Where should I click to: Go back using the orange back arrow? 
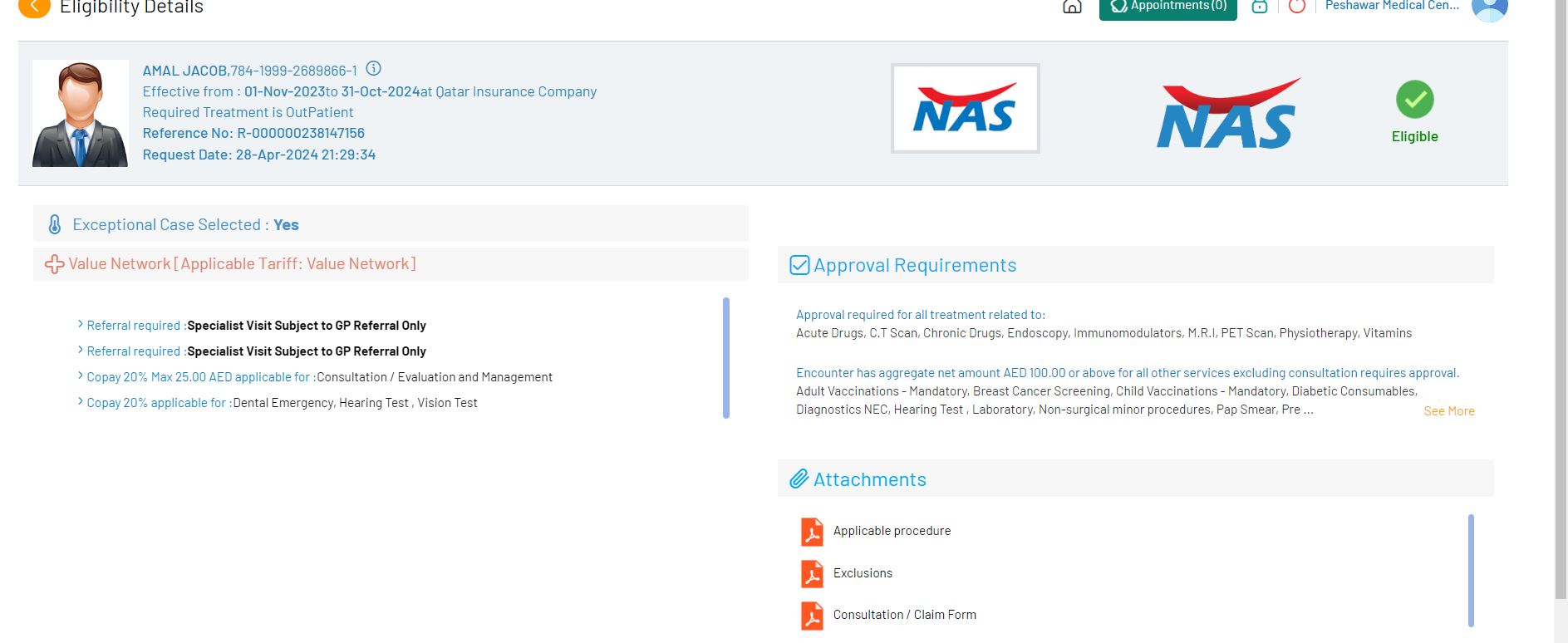(34, 7)
